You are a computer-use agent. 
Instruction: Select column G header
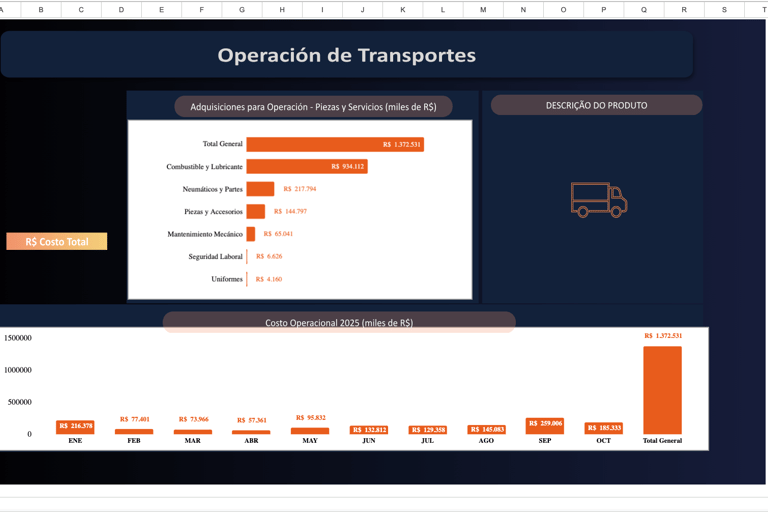pos(241,10)
